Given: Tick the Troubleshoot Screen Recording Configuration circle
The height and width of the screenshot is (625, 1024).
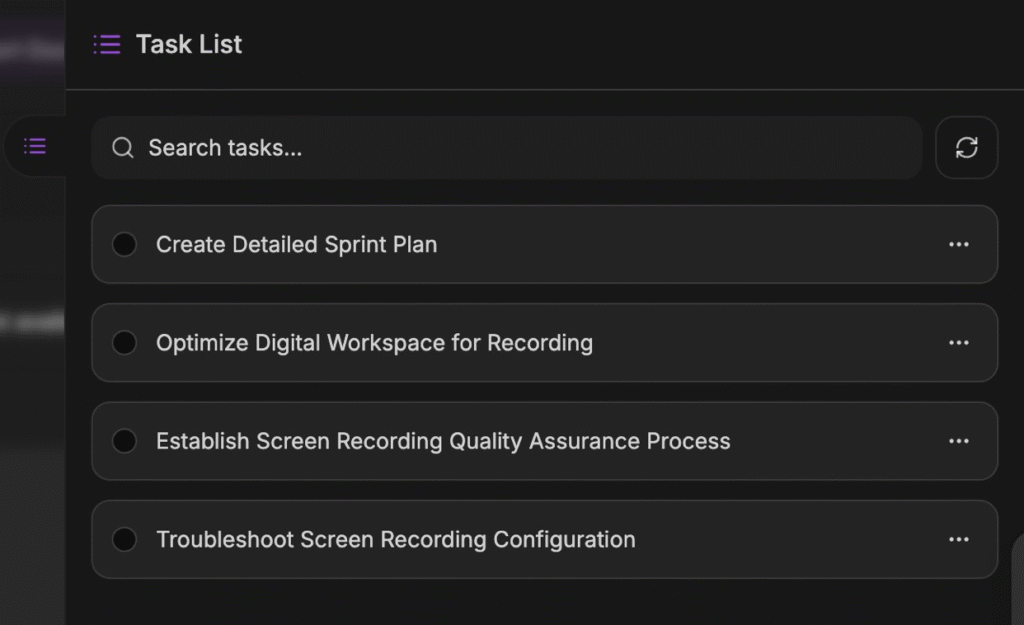Looking at the screenshot, I should pyautogui.click(x=124, y=540).
